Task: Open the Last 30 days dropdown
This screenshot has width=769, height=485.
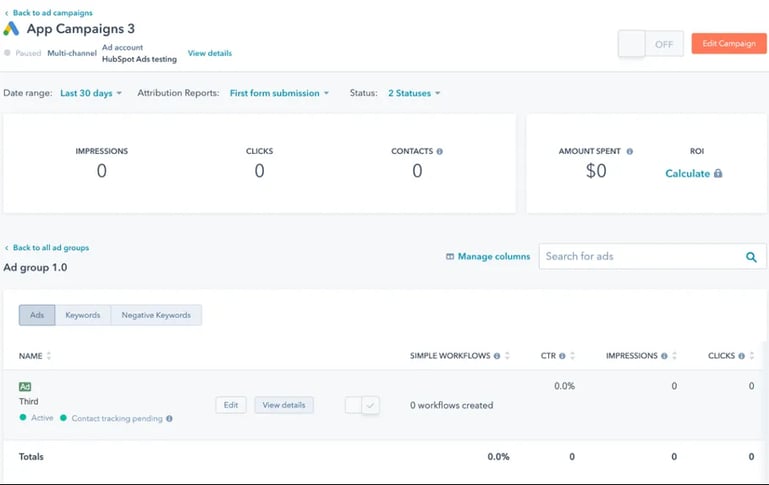Action: (91, 93)
